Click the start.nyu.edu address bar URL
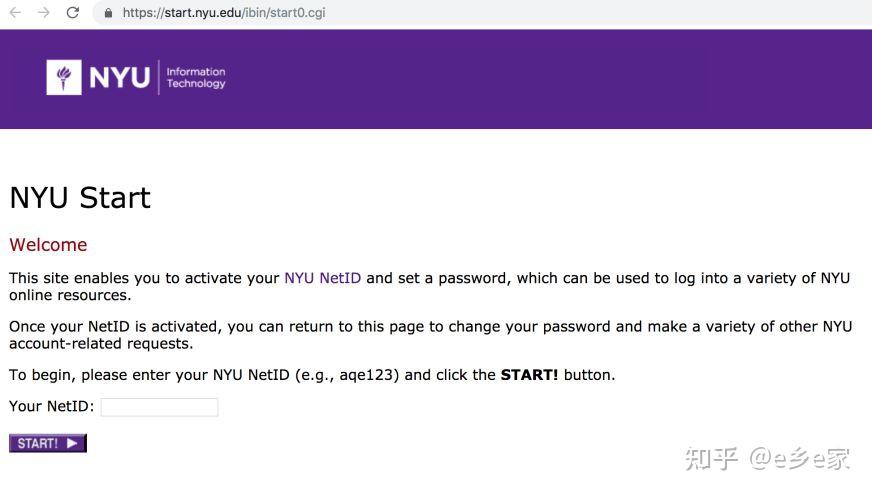The width and height of the screenshot is (872, 492). [223, 13]
